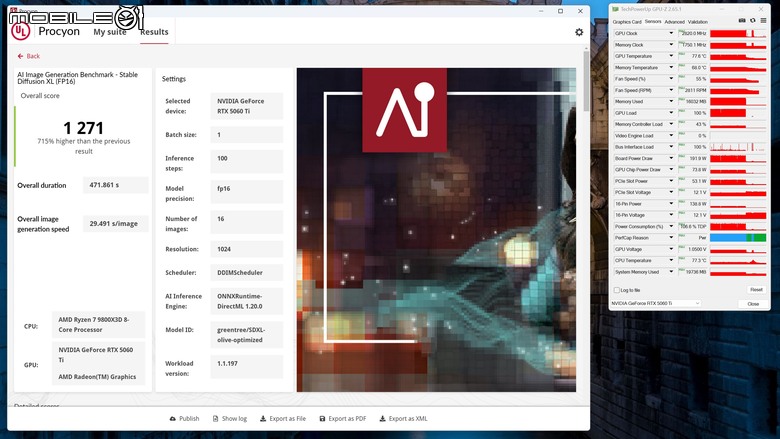Expand PerfCap Reason dropdown
This screenshot has width=780, height=439.
(x=671, y=238)
